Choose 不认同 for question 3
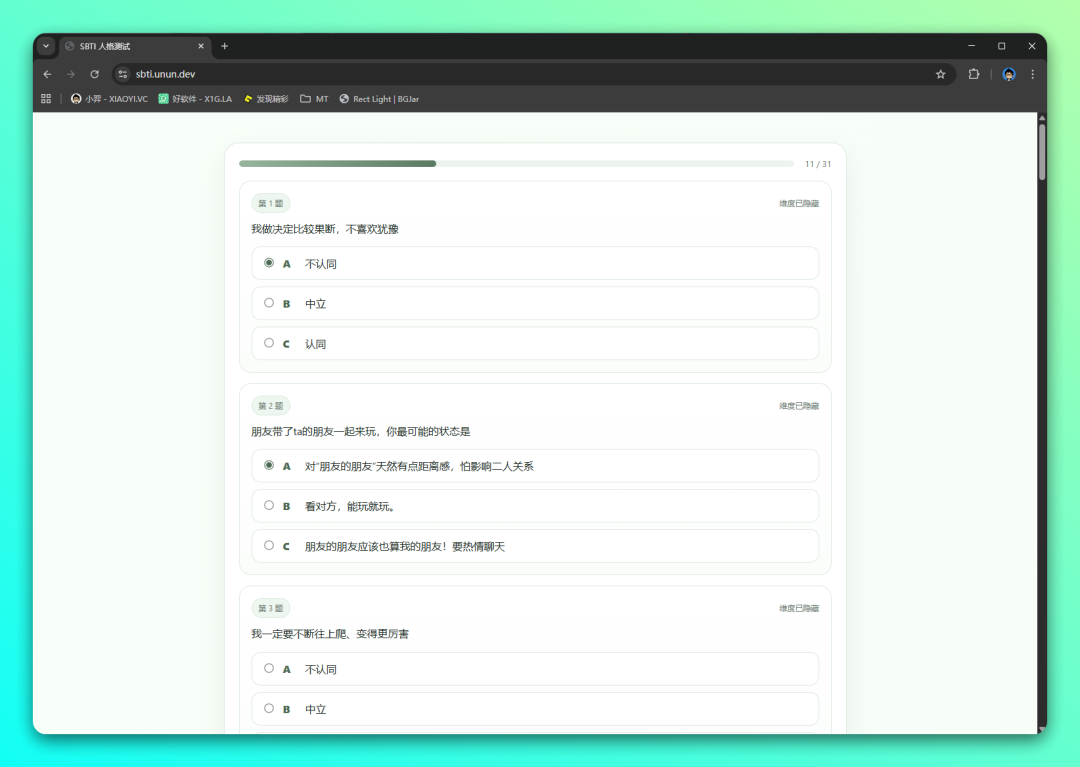 point(269,668)
